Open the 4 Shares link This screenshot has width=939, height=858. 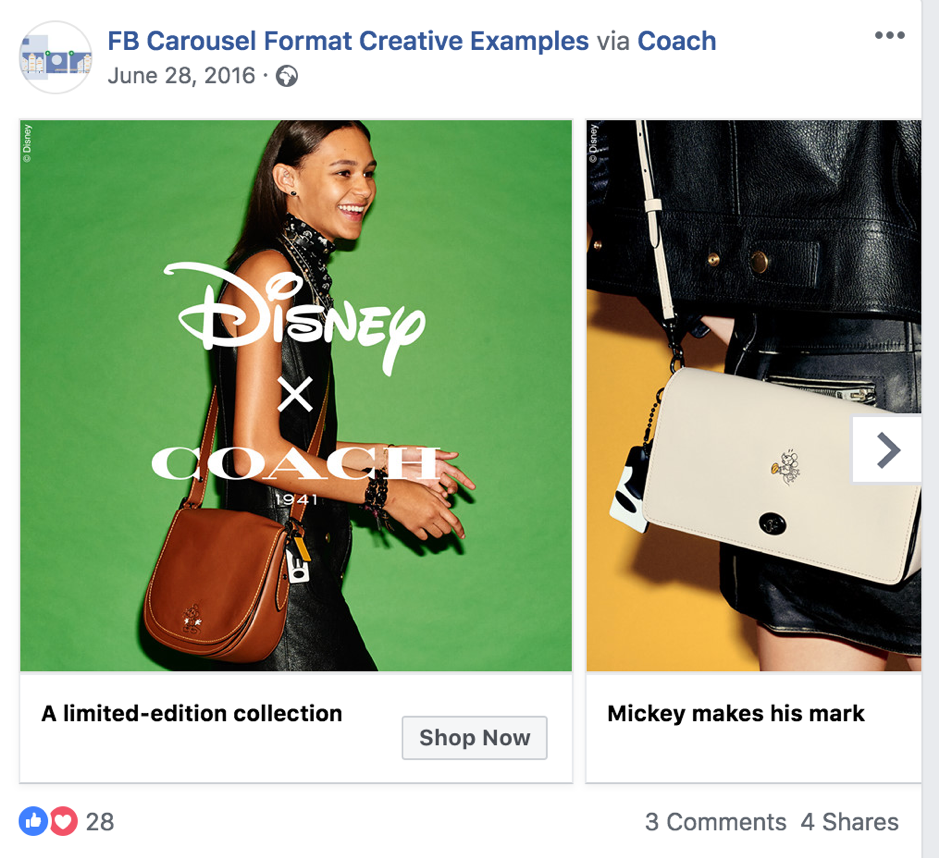pyautogui.click(x=849, y=822)
